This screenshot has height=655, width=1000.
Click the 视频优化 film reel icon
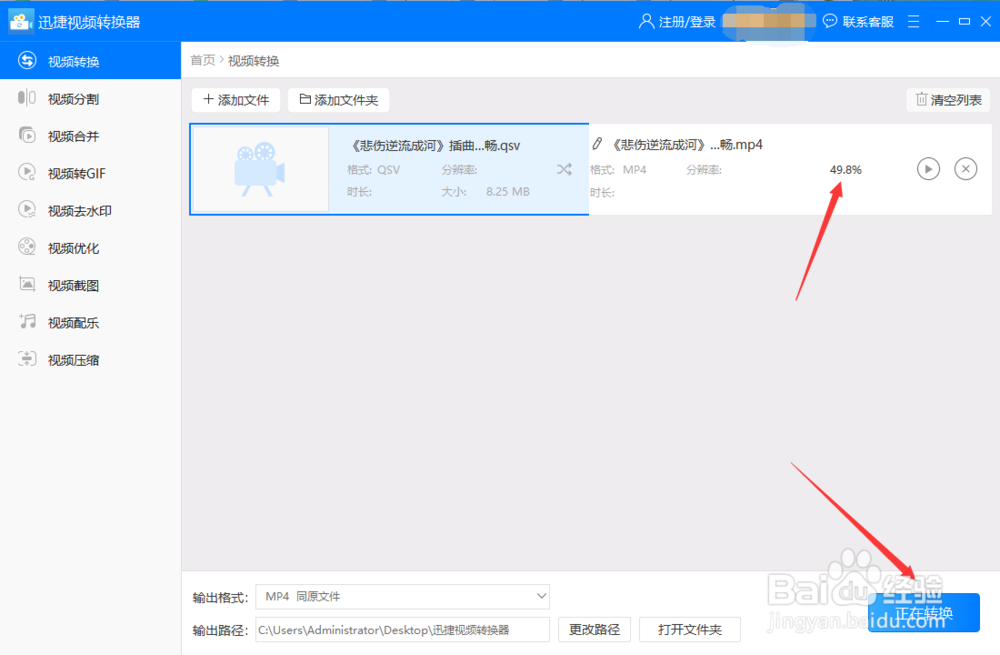pyautogui.click(x=27, y=247)
